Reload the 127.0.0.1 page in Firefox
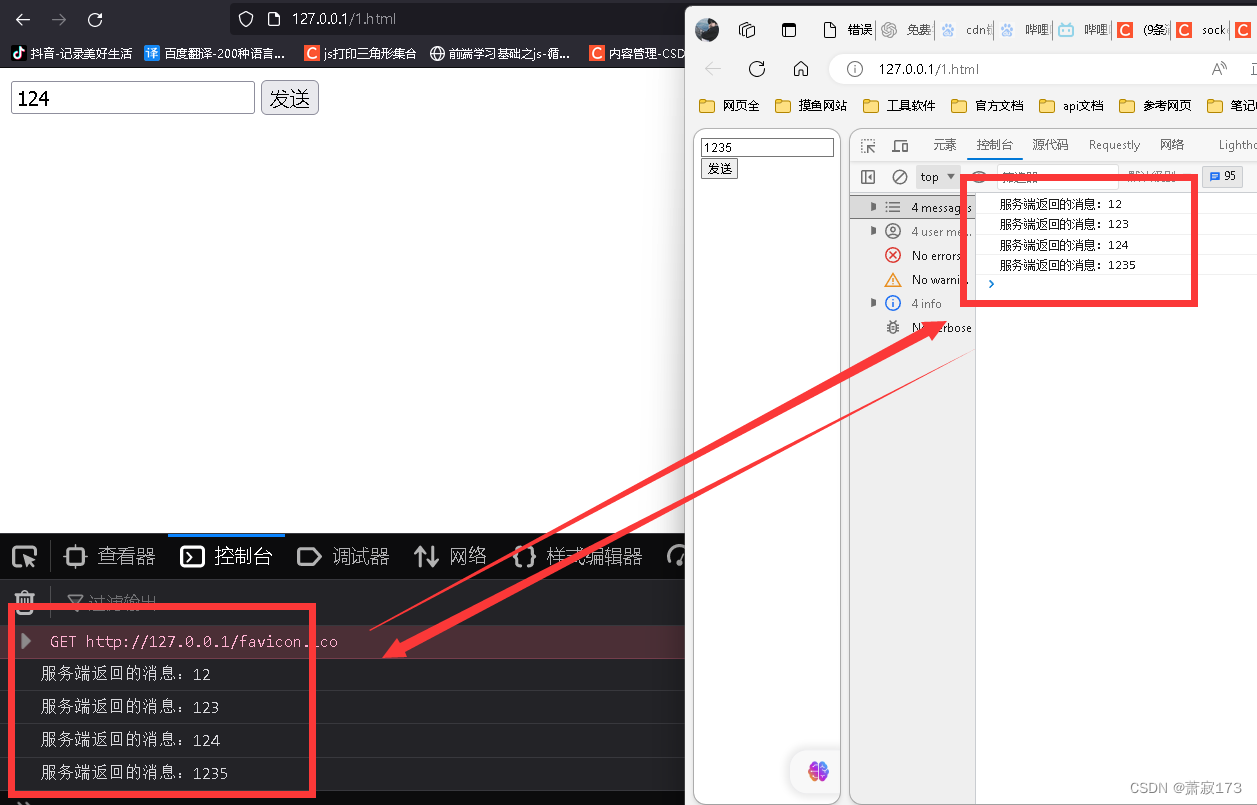Image resolution: width=1257 pixels, height=805 pixels. [x=95, y=18]
